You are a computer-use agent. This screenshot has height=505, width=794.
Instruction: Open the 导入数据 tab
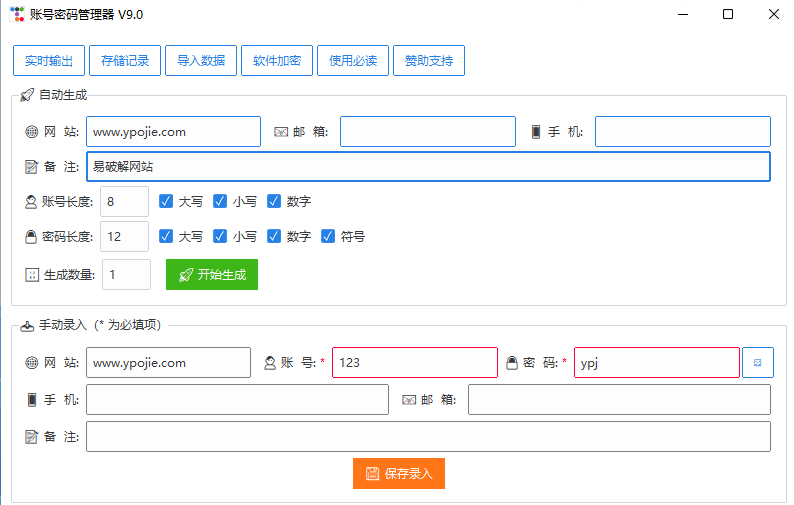coord(201,61)
